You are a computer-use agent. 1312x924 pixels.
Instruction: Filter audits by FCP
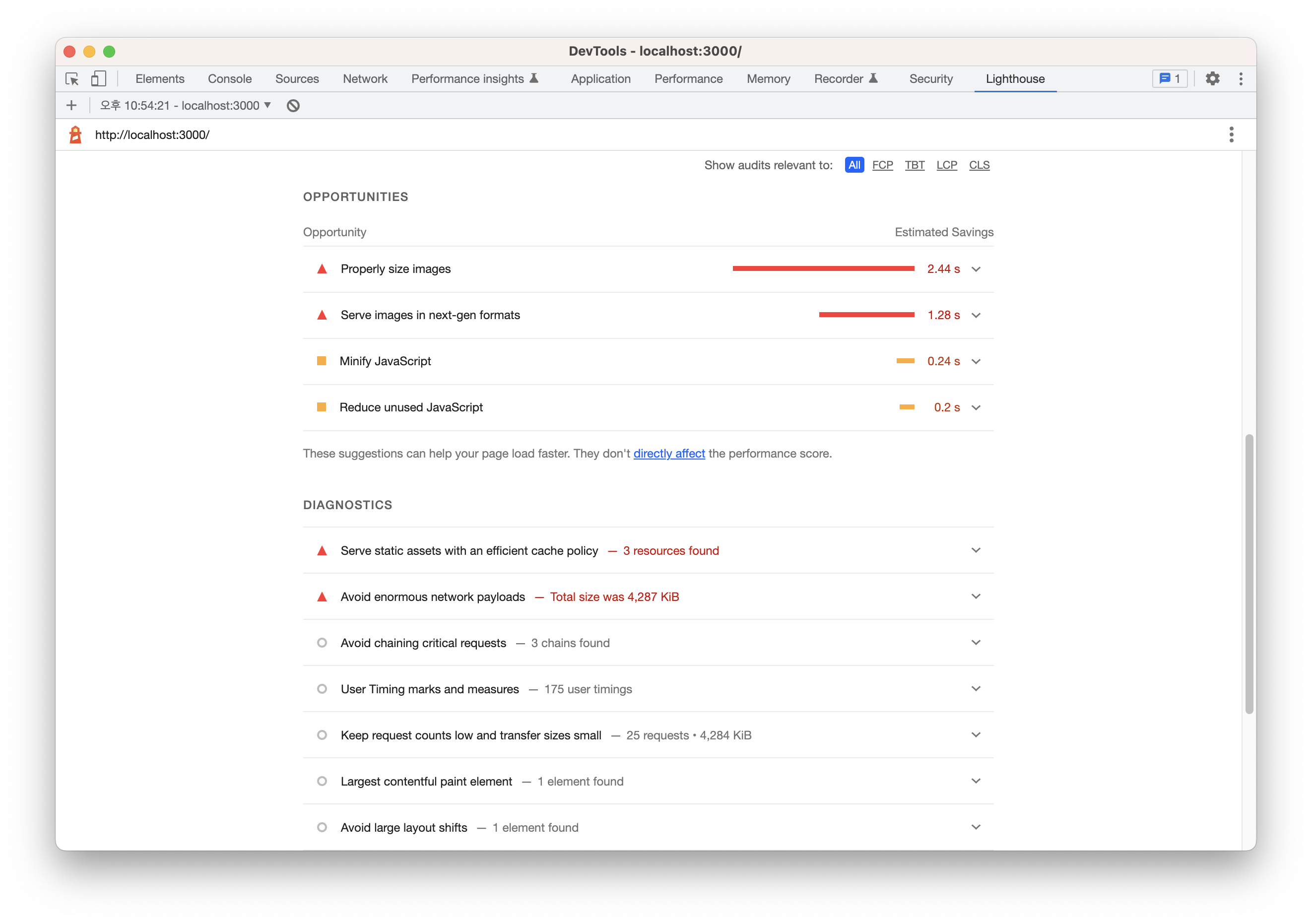click(882, 165)
